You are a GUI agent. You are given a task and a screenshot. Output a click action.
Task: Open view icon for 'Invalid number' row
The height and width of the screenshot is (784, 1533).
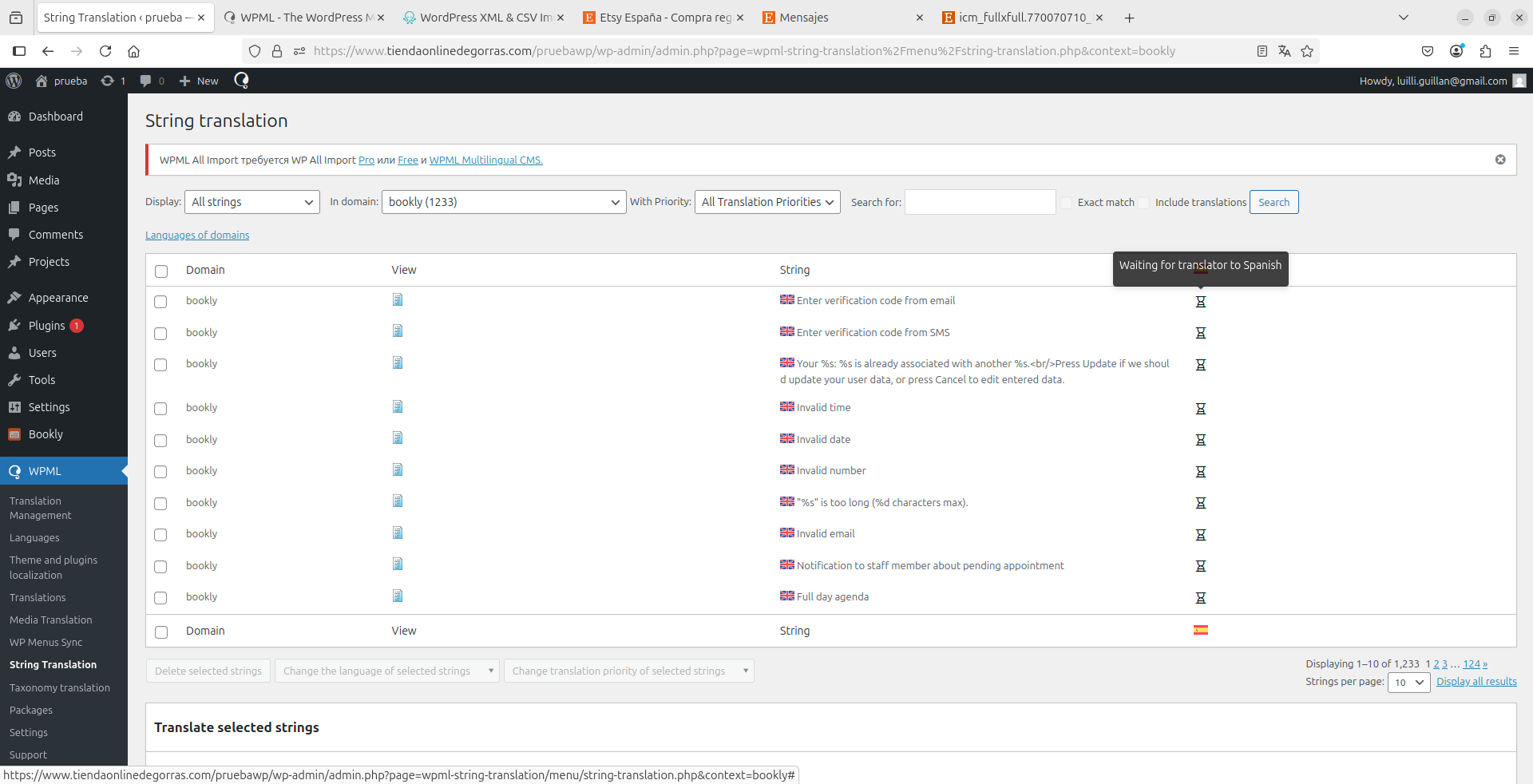pos(398,469)
